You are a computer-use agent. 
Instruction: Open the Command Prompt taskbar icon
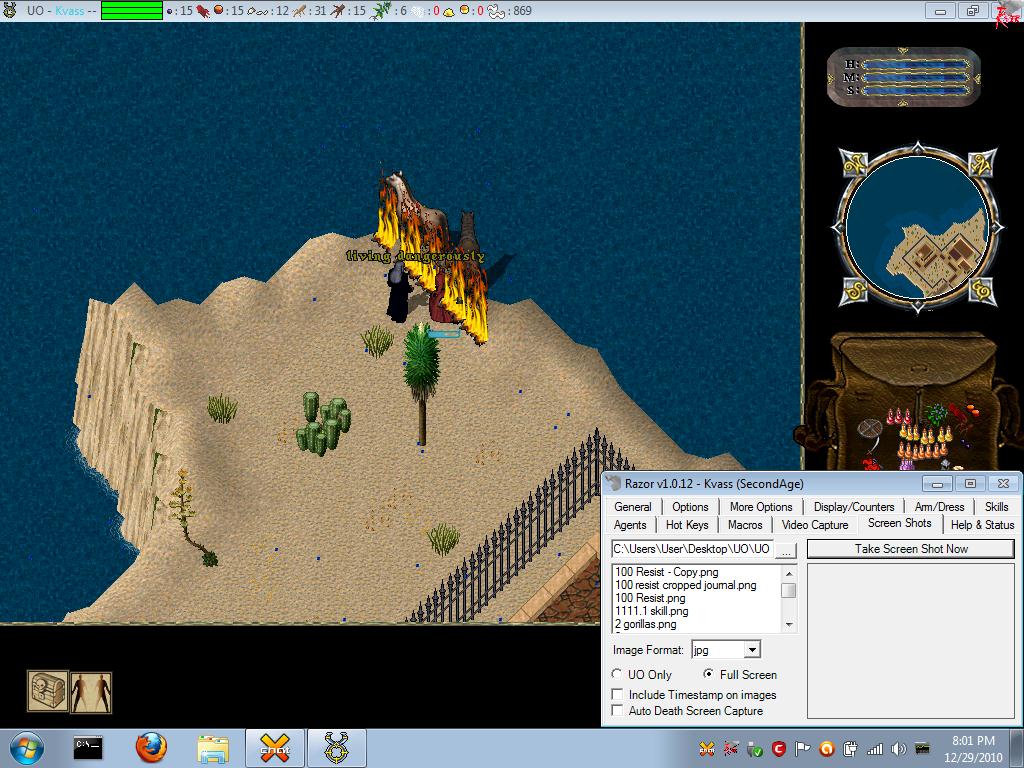coord(88,748)
